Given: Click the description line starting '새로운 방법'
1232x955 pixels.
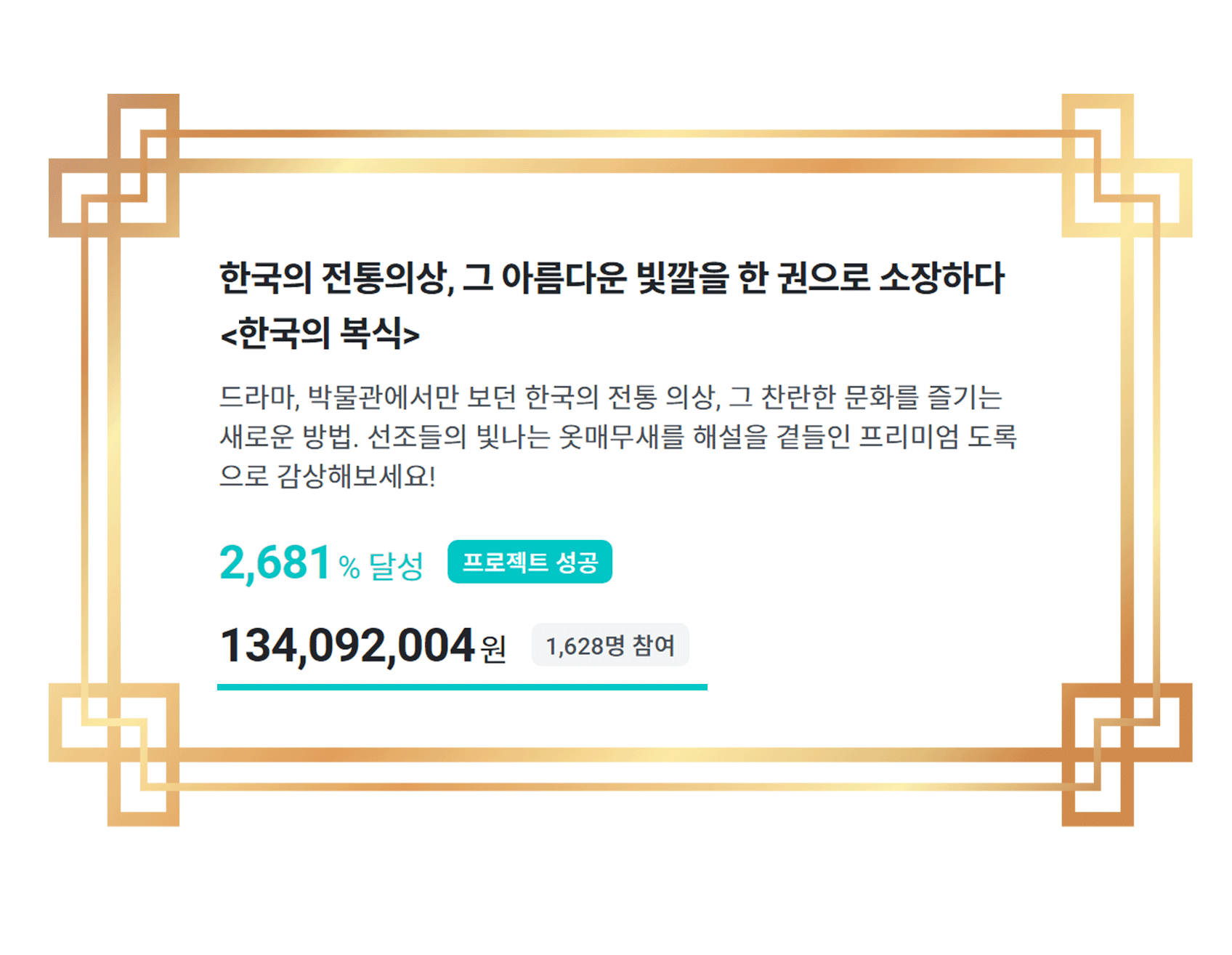Looking at the screenshot, I should pyautogui.click(x=617, y=437).
